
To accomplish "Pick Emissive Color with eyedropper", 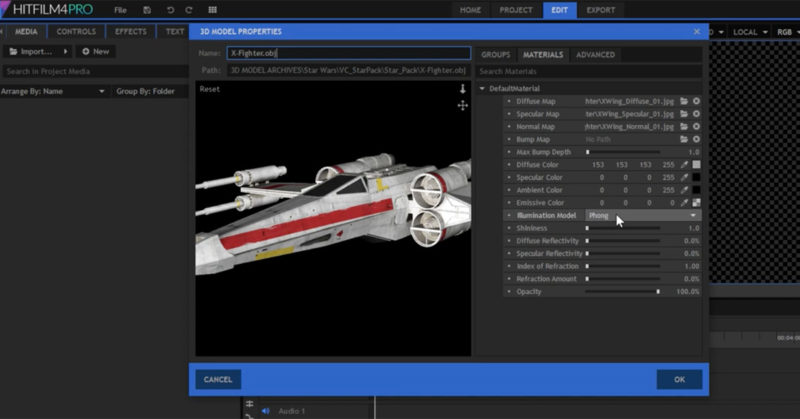I will pyautogui.click(x=684, y=203).
